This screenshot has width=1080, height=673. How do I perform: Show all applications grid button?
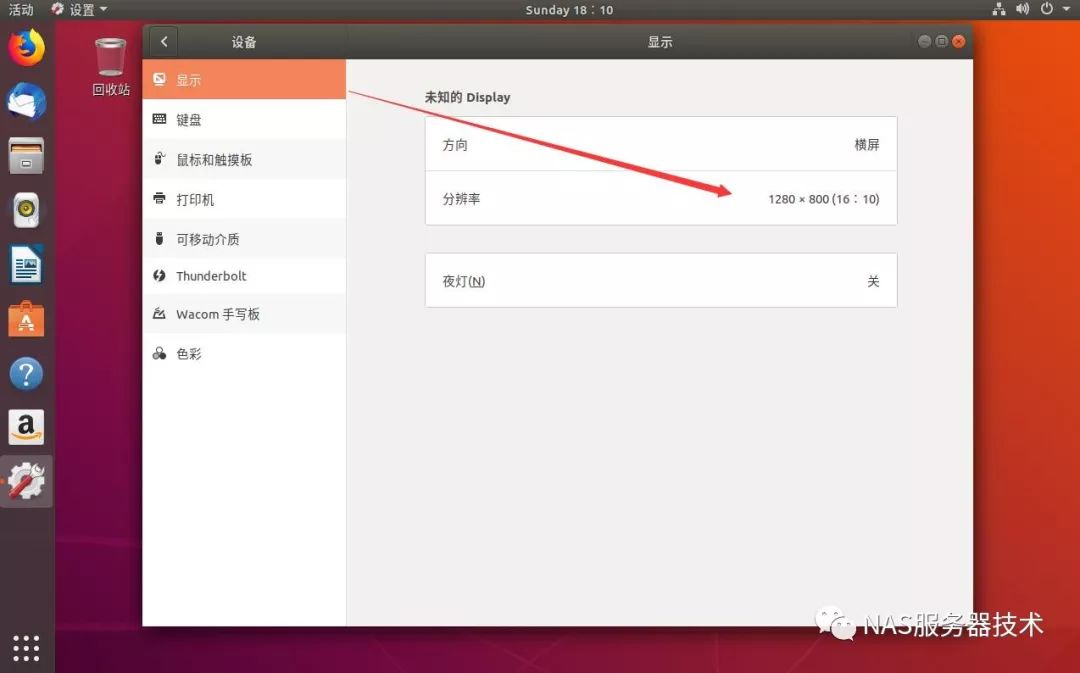pyautogui.click(x=26, y=648)
